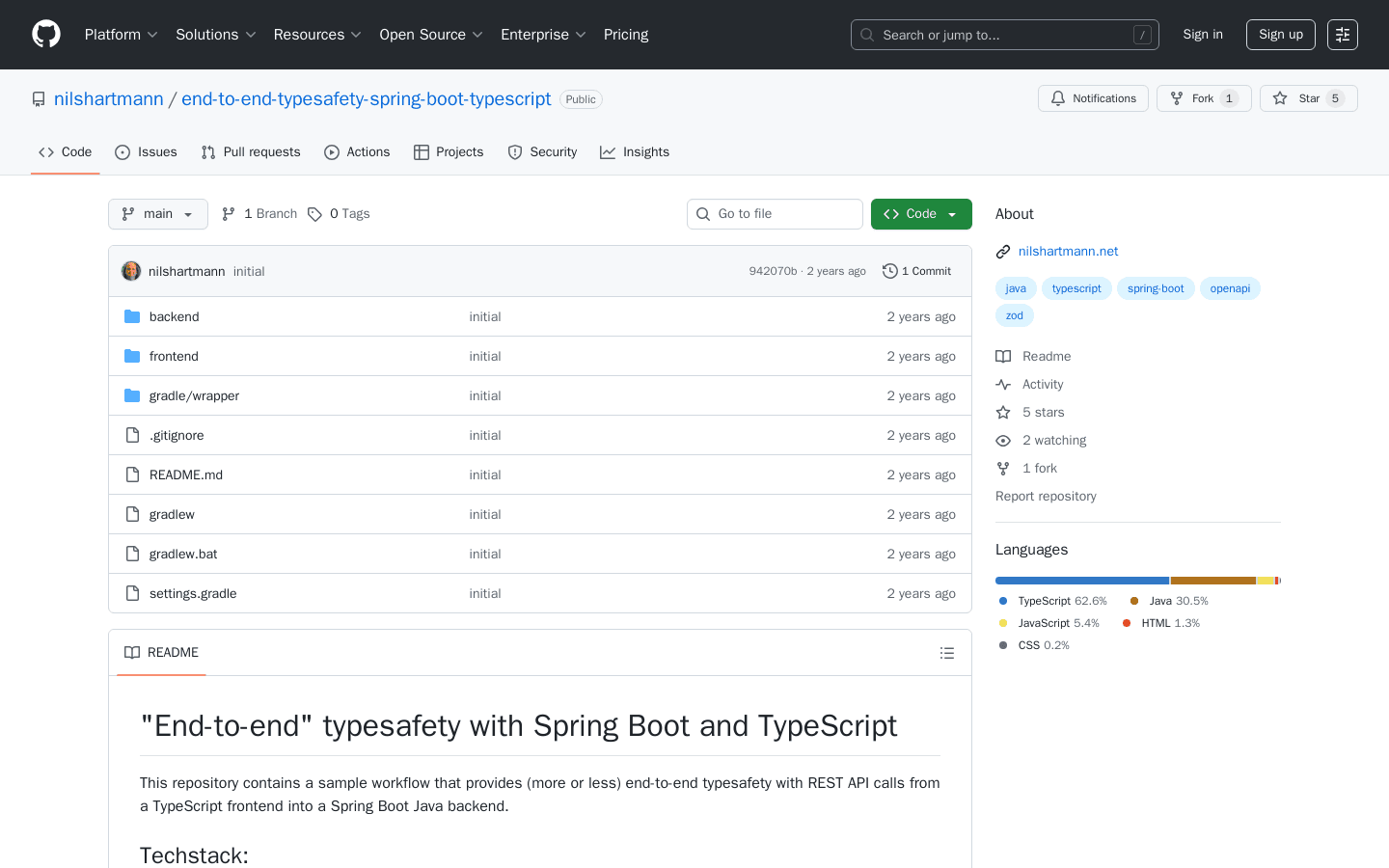Open the Pricing menu item
This screenshot has height=868, width=1389.
coord(625,34)
